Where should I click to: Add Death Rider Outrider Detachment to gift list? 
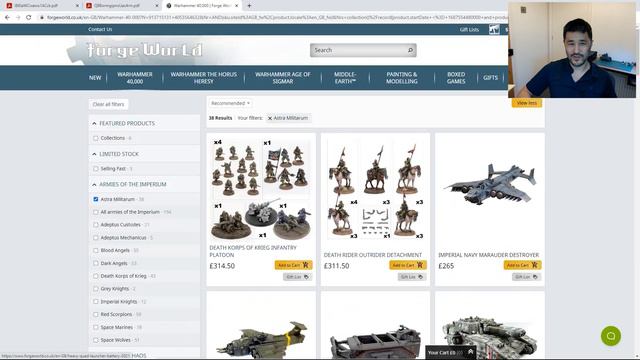point(412,277)
